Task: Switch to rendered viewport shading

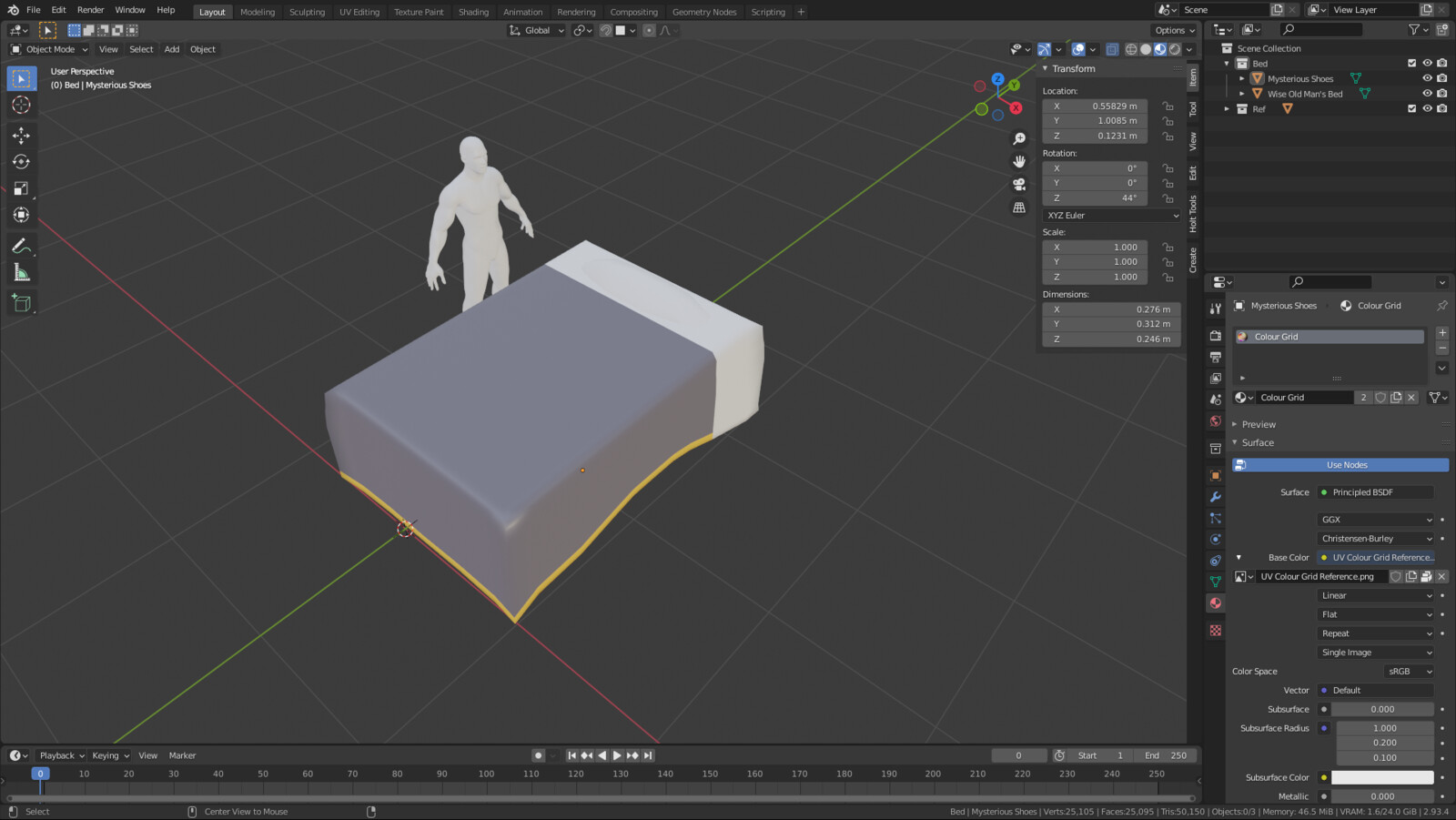Action: pos(1175,49)
